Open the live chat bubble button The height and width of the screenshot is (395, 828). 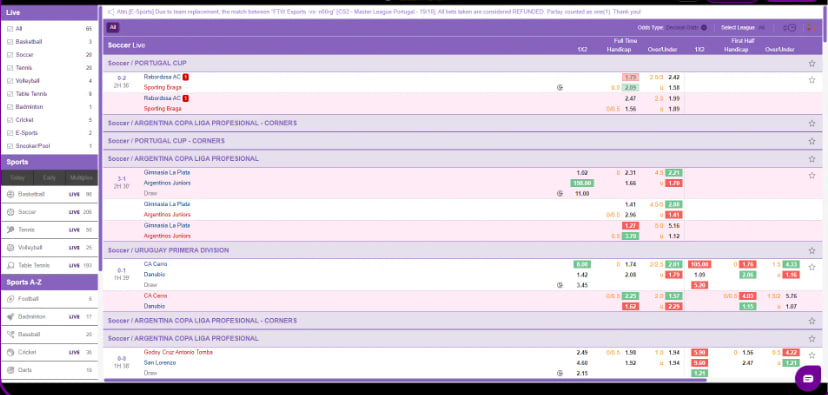pyautogui.click(x=807, y=378)
